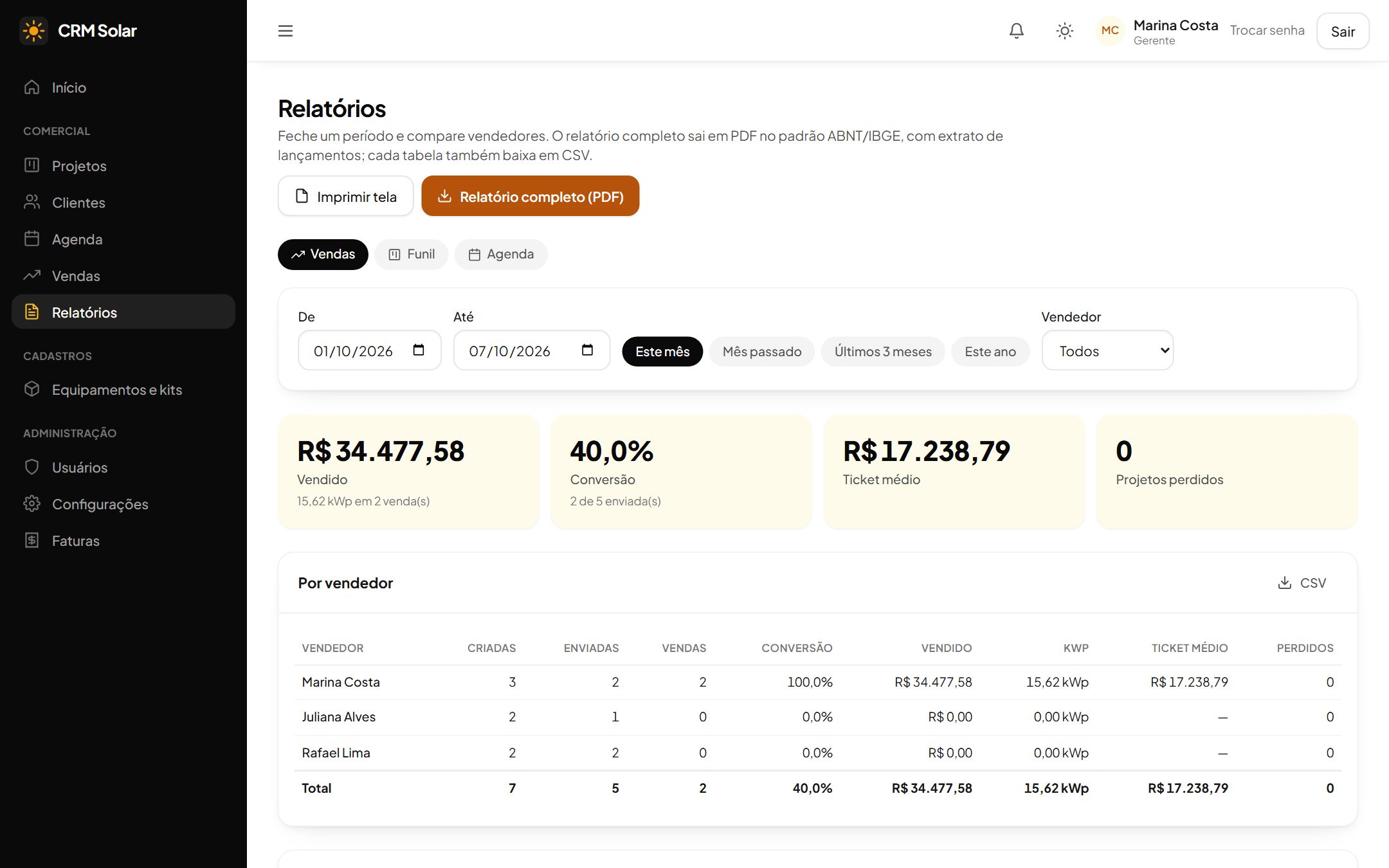Open the Início menu item

123,87
